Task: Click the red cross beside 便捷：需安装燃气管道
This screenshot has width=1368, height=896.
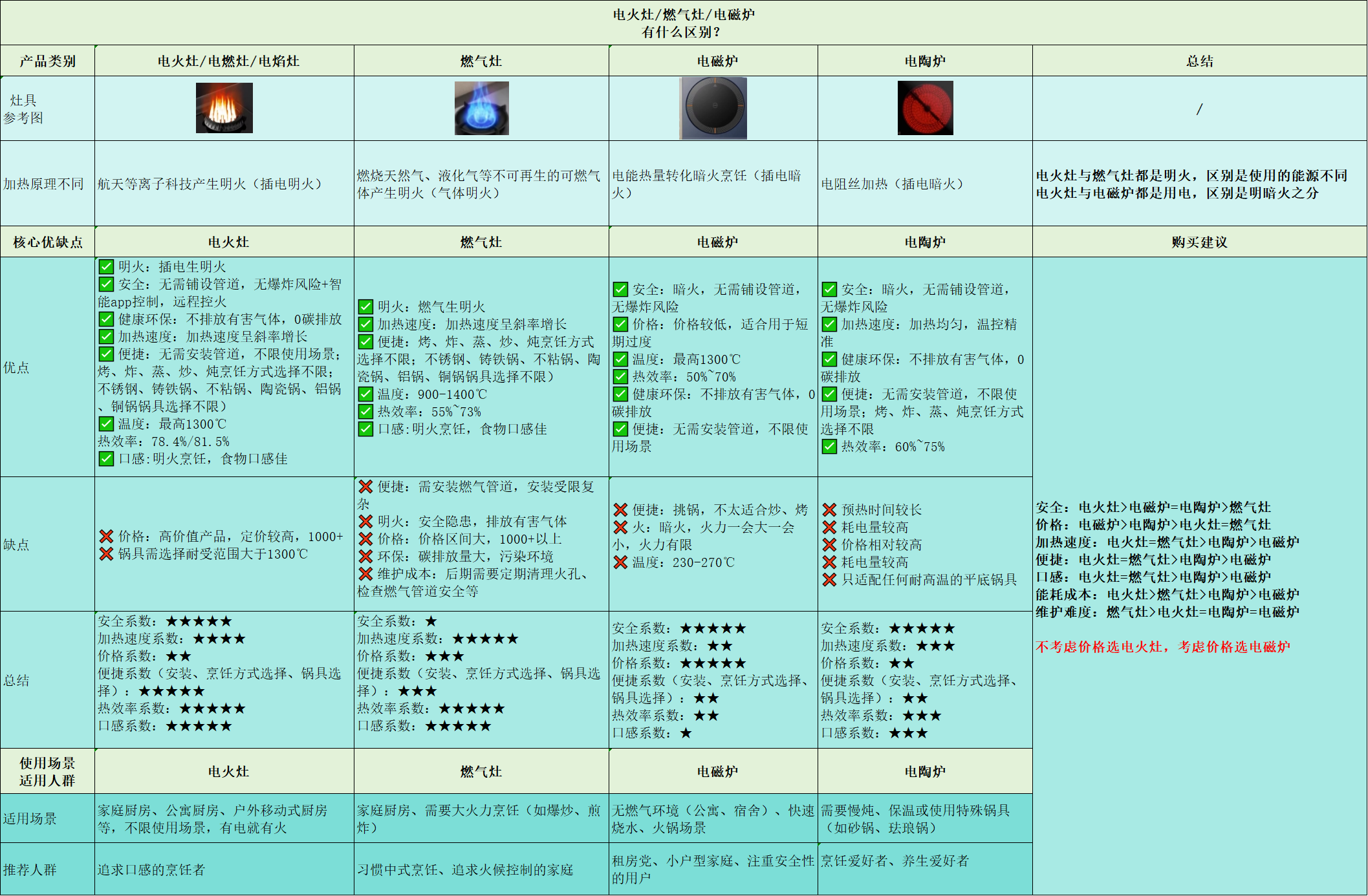Action: pyautogui.click(x=365, y=486)
